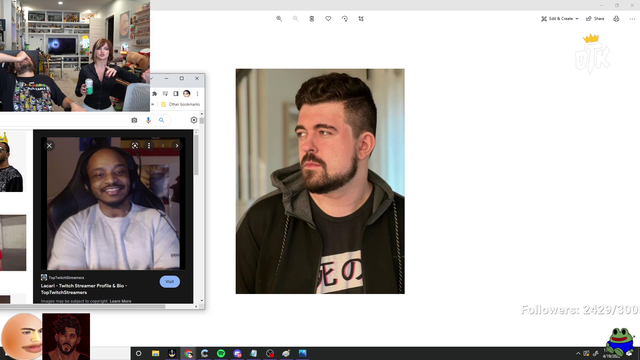Share the photo via Share button
Screen dimensions: 640x360
pyautogui.click(x=595, y=19)
